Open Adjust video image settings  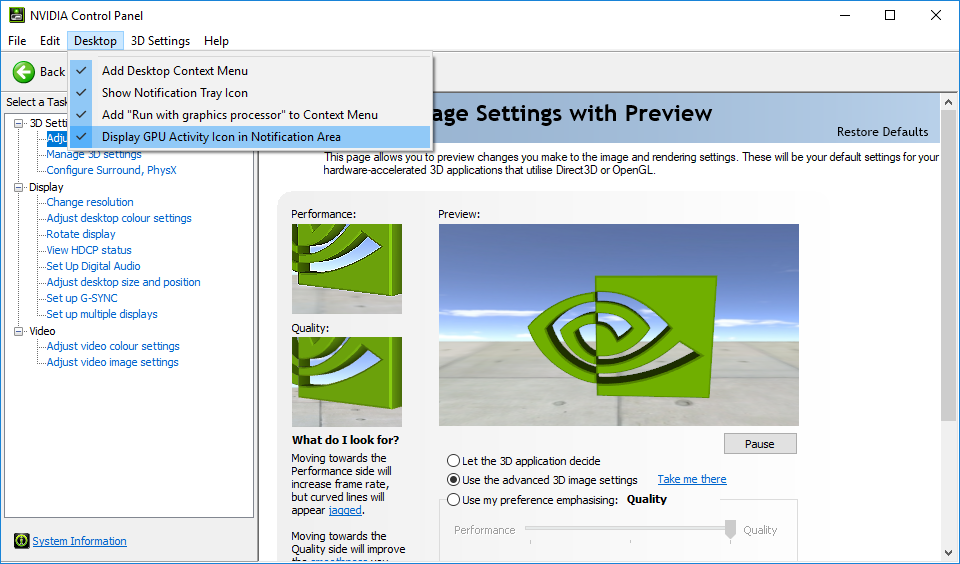coord(113,362)
